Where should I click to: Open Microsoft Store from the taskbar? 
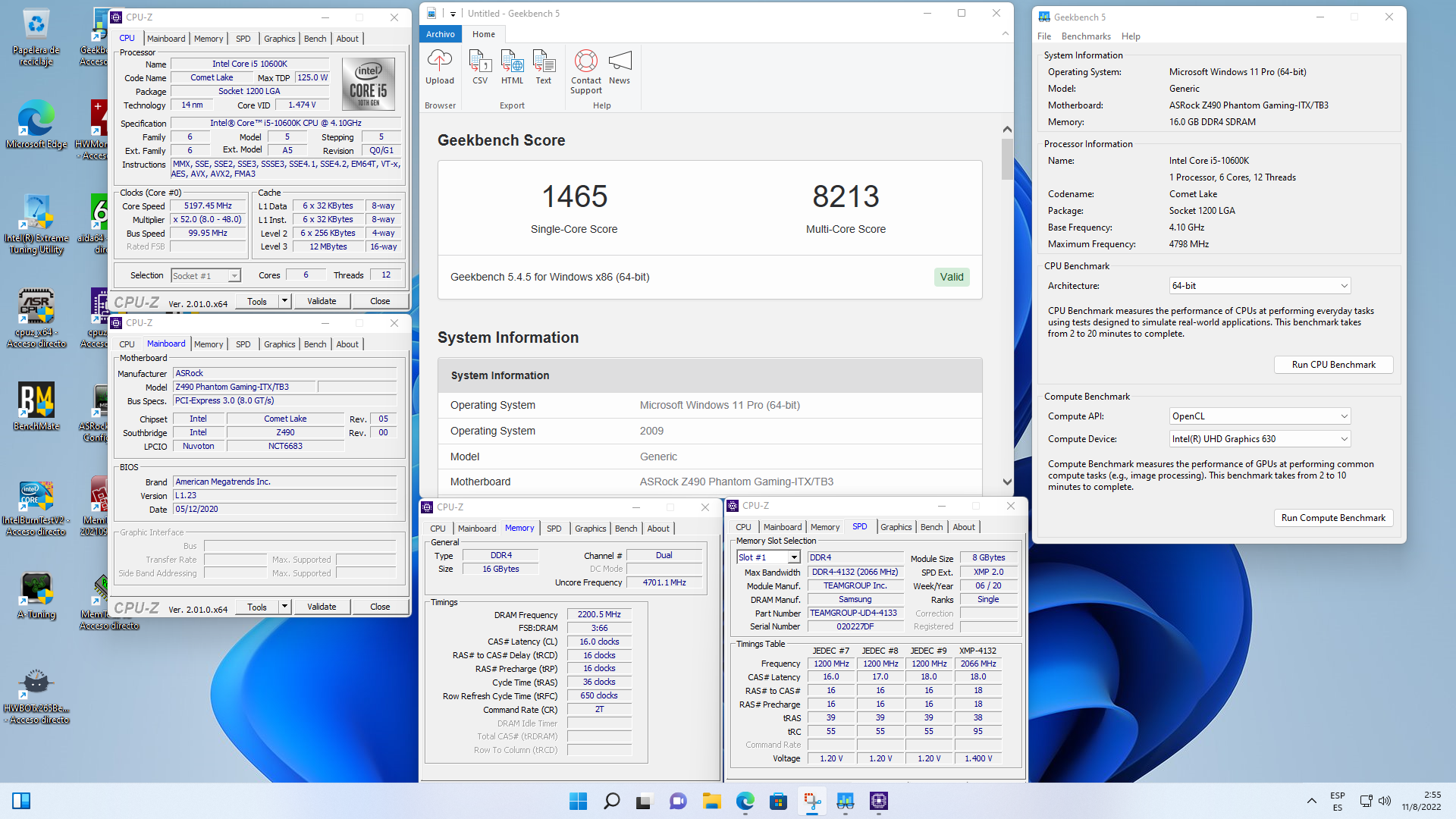[x=778, y=801]
